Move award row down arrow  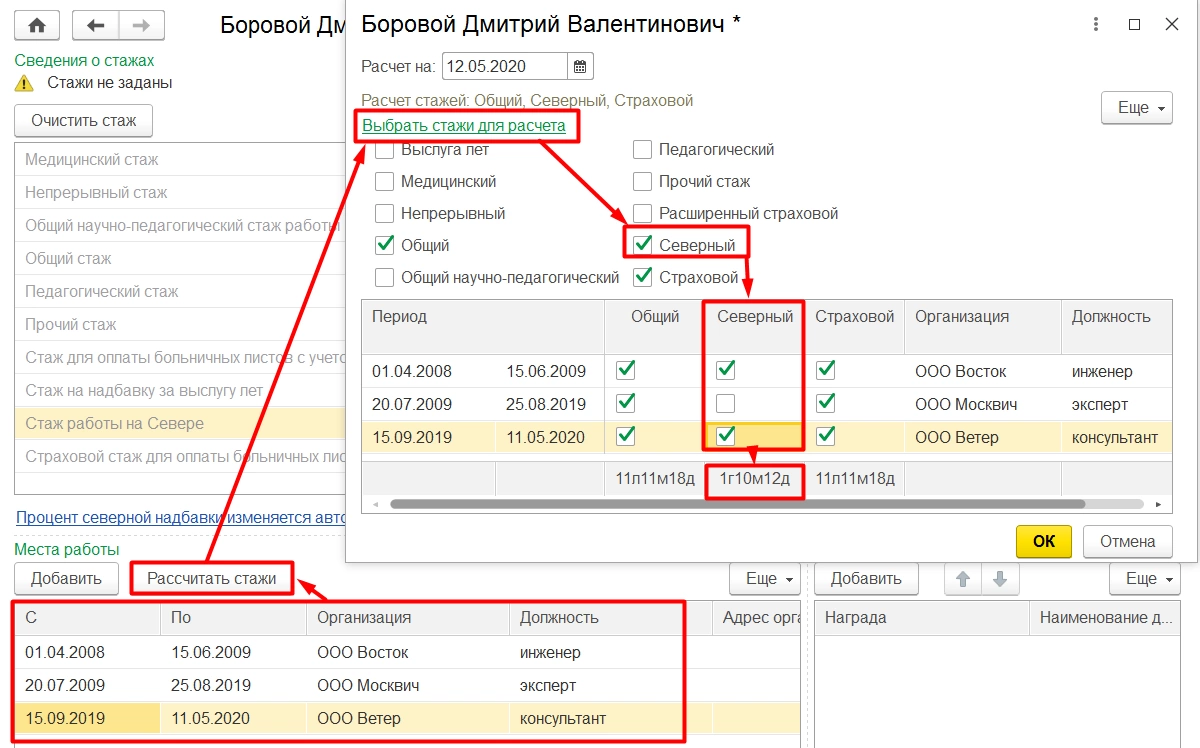1000,578
